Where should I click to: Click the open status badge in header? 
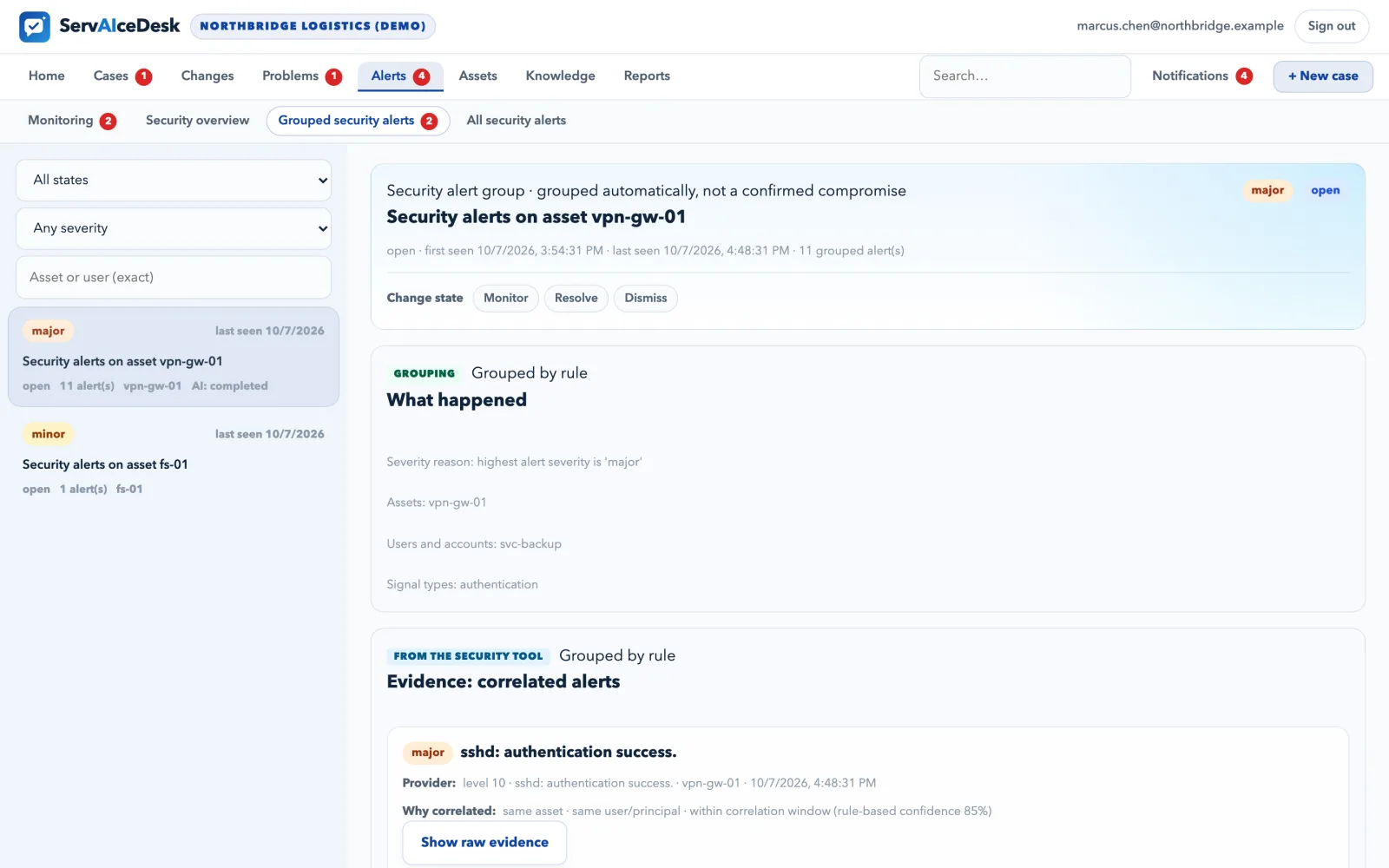point(1325,190)
